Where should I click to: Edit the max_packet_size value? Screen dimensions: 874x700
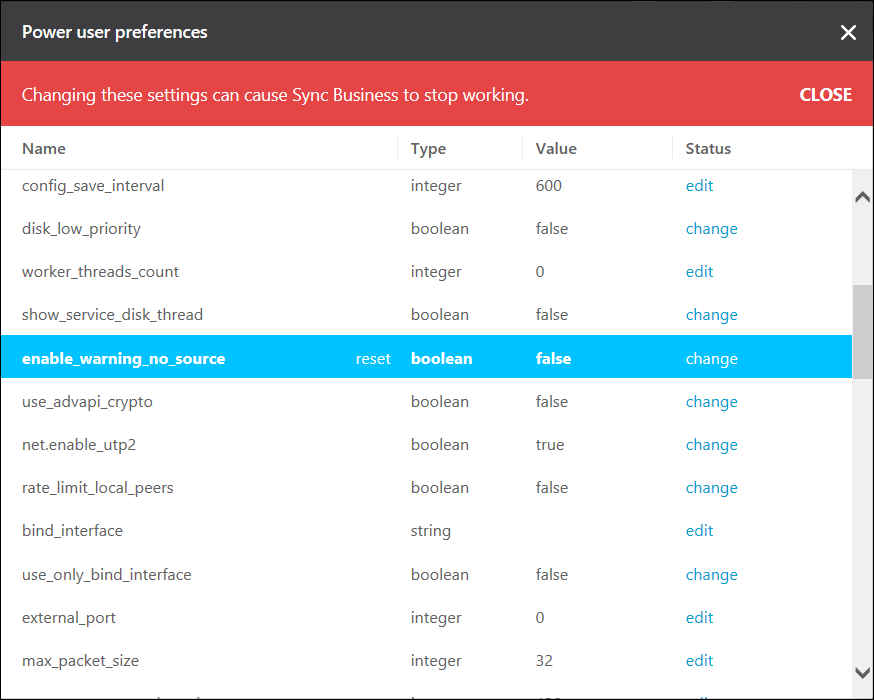[699, 661]
